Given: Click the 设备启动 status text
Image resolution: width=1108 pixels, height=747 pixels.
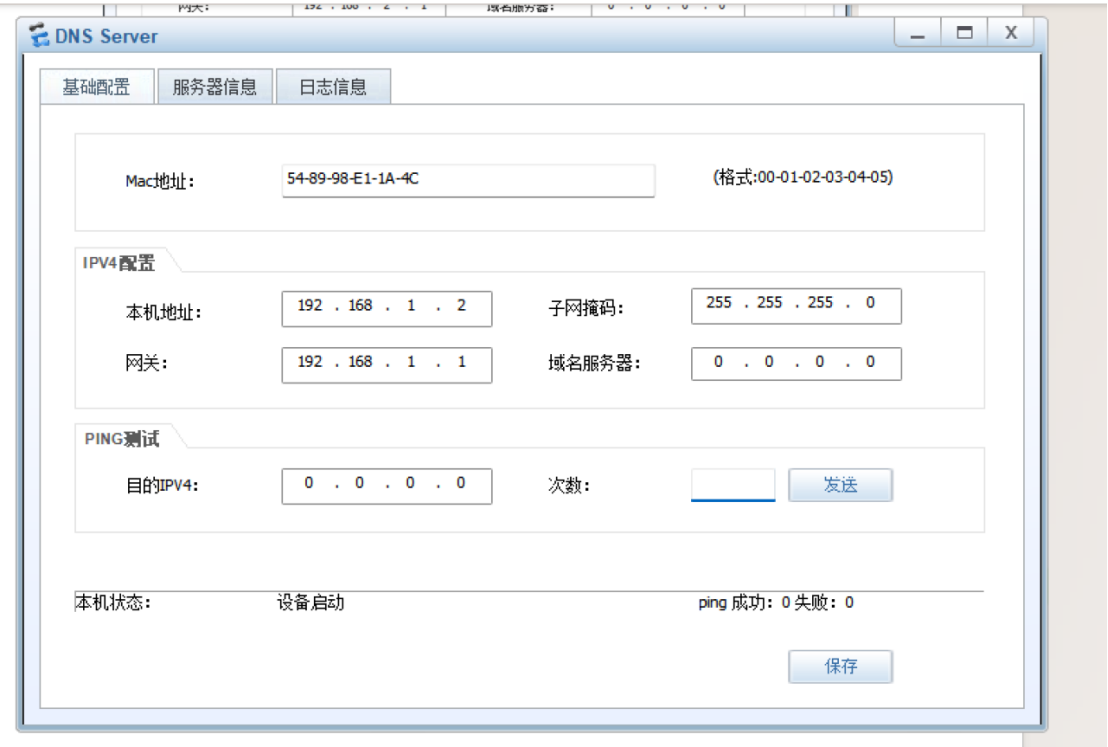Looking at the screenshot, I should coord(310,603).
